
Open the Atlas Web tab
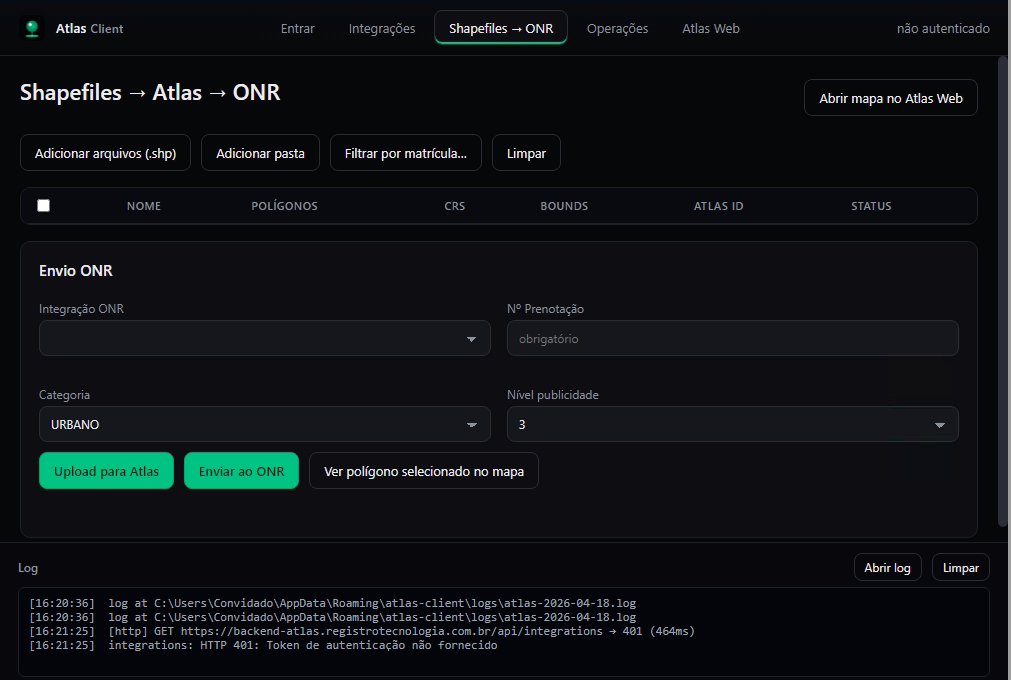click(x=711, y=28)
